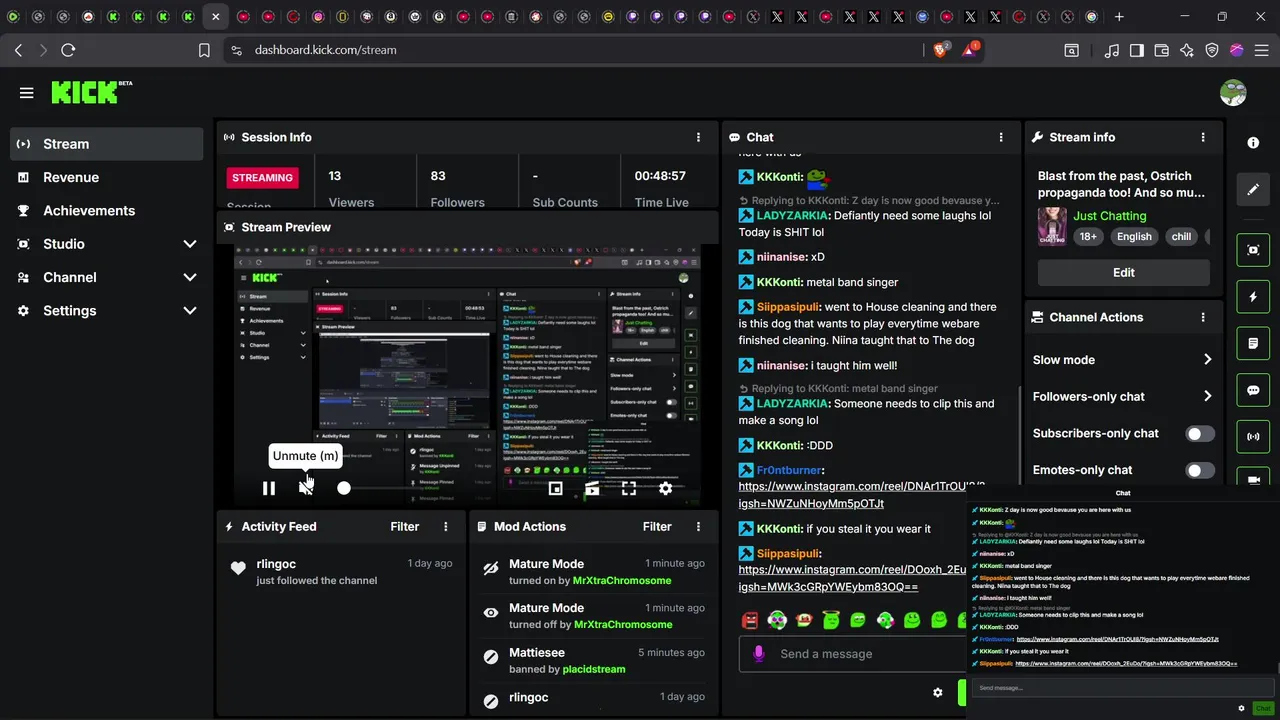Click the Send message field in popout Chat

point(1123,688)
